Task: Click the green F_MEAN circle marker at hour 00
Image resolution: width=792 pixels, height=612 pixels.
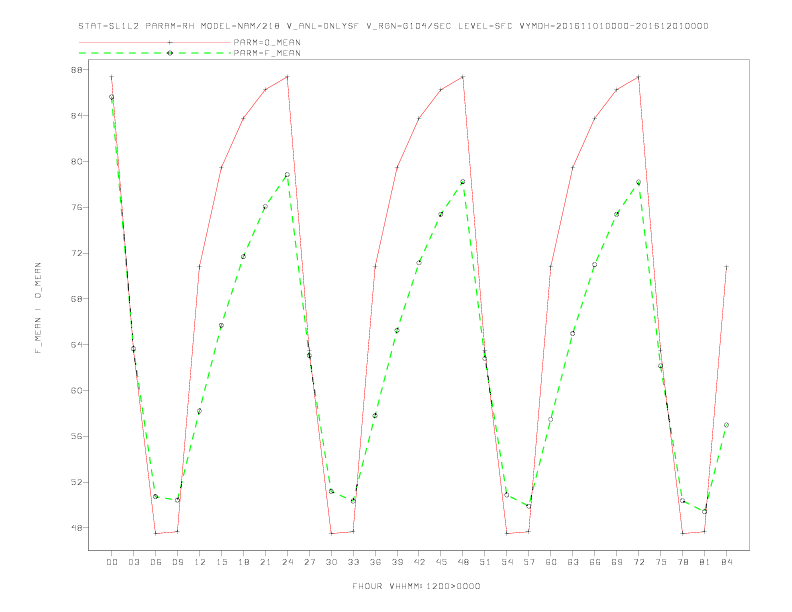Action: [x=112, y=97]
